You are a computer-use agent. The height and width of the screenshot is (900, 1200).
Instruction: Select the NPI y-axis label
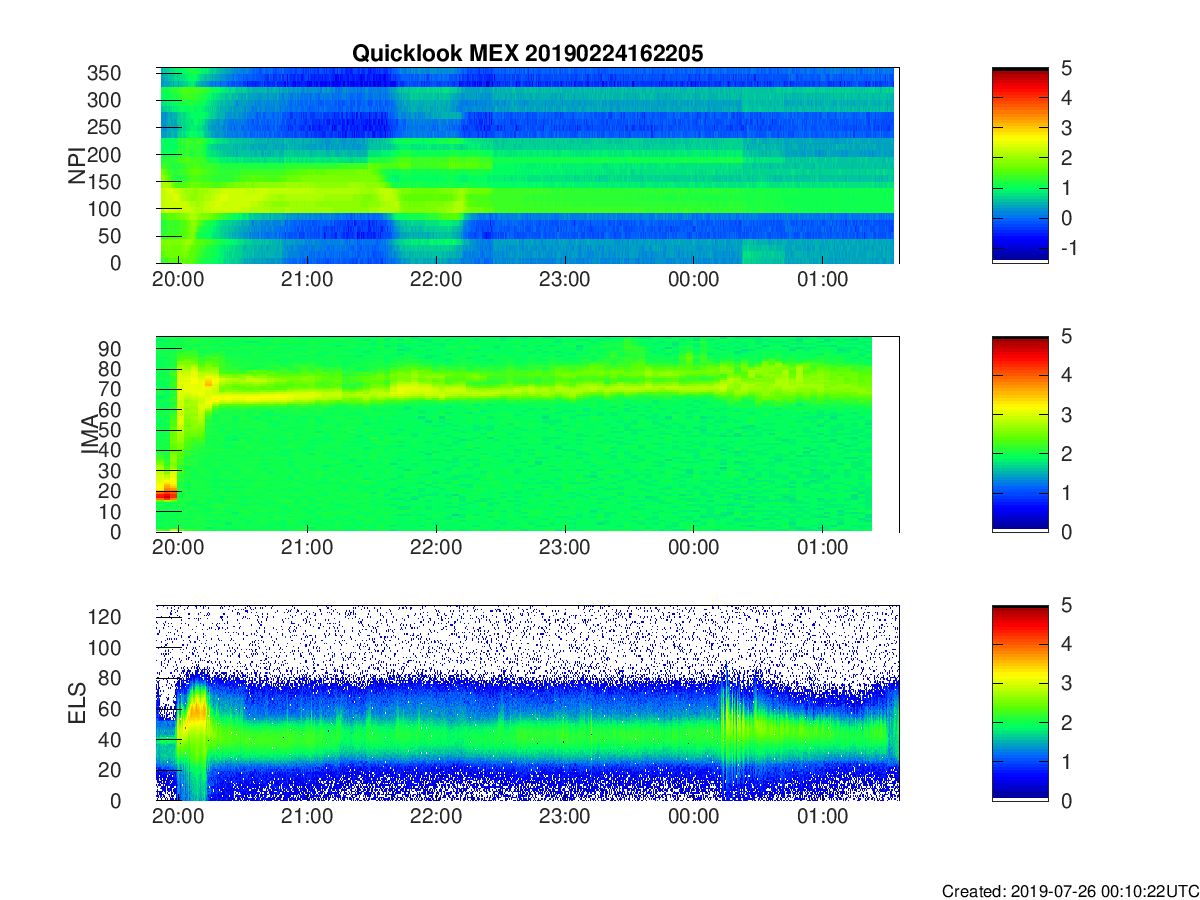coord(77,165)
